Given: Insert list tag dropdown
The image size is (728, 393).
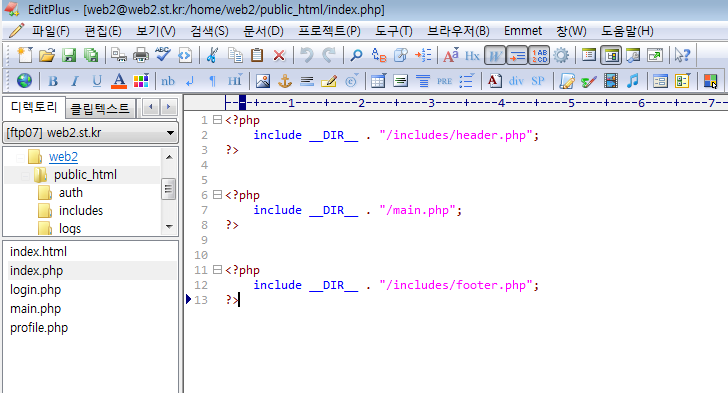Looking at the screenshot, I should pos(467,81).
